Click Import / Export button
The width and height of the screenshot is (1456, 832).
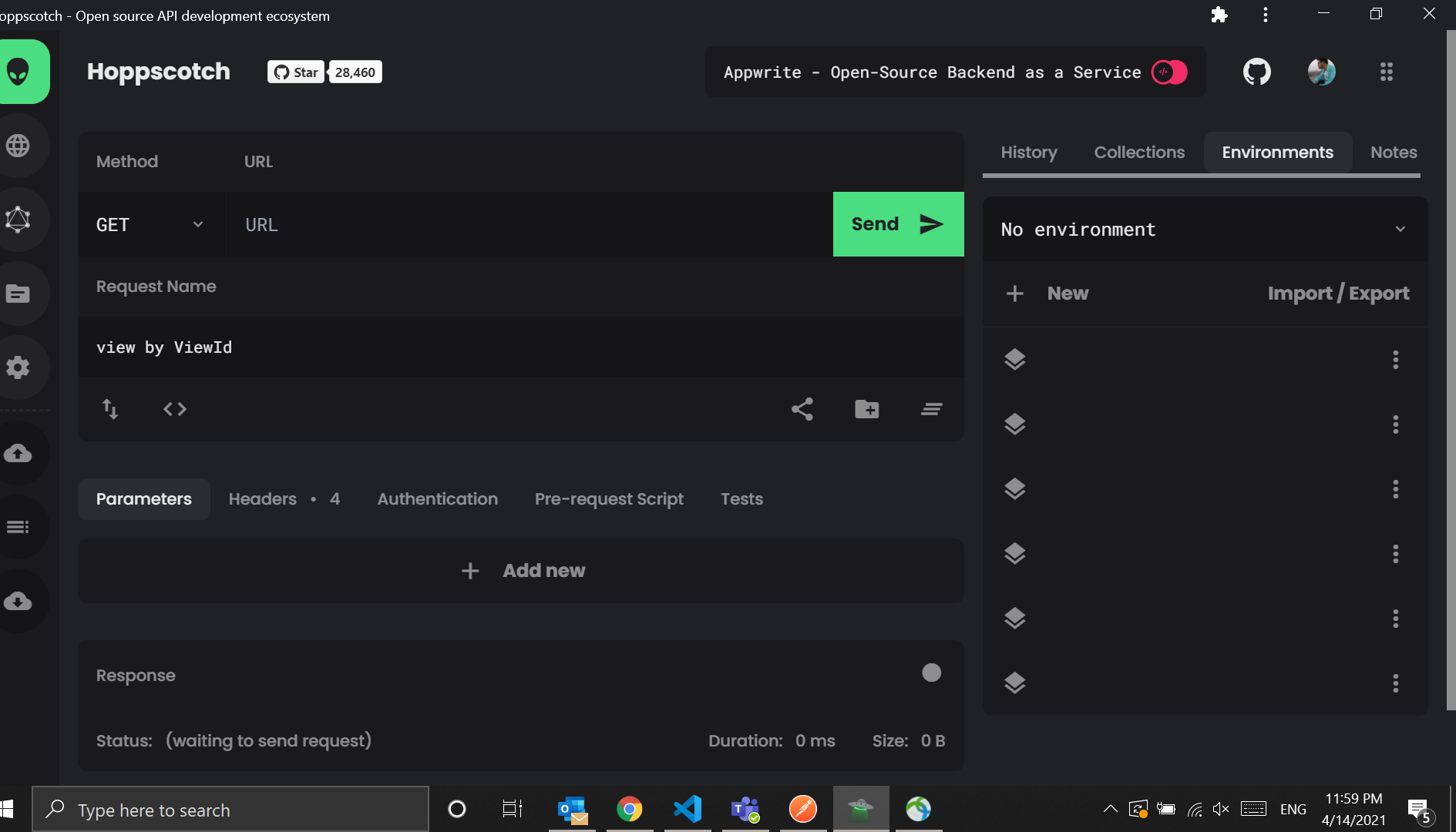[1338, 294]
